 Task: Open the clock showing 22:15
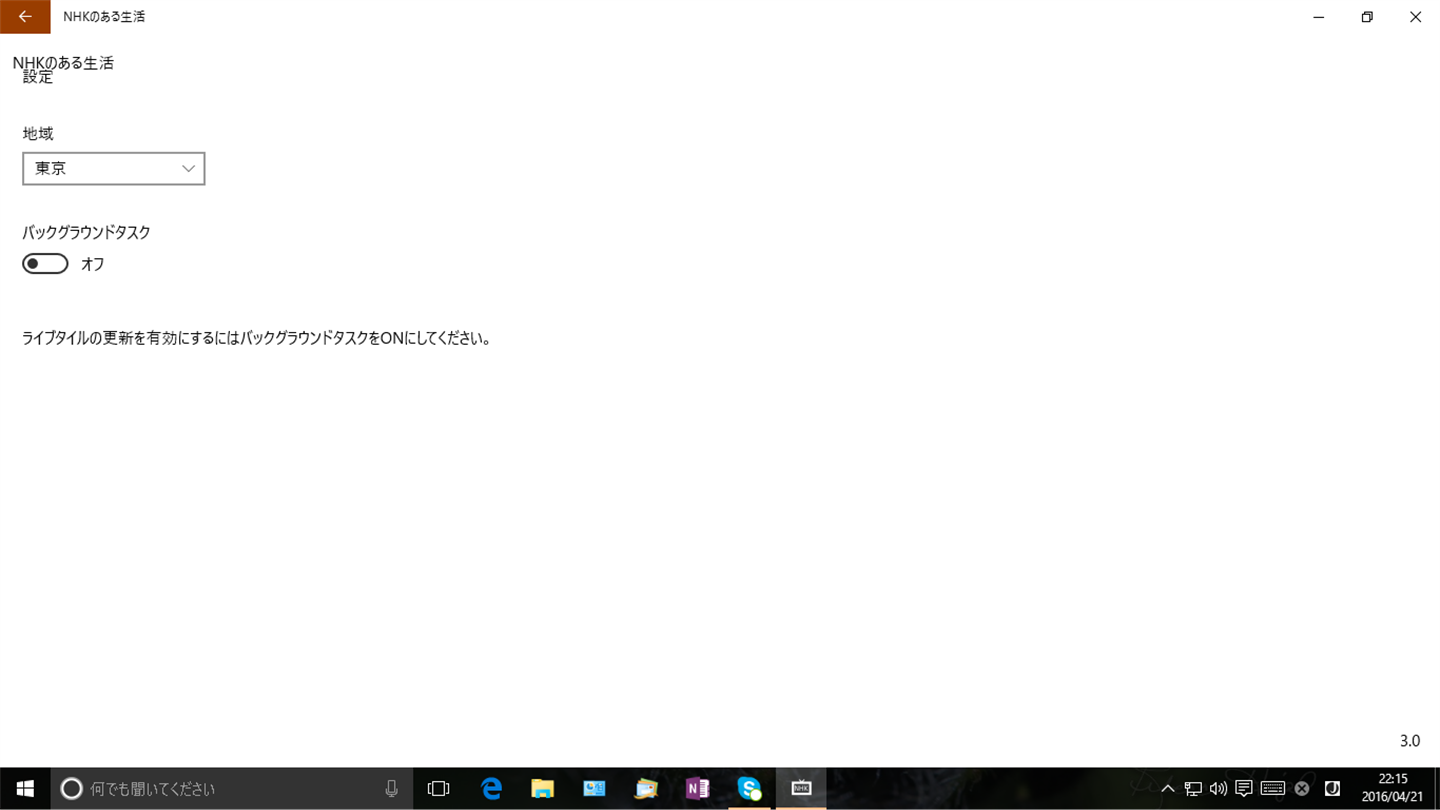[x=1392, y=789]
